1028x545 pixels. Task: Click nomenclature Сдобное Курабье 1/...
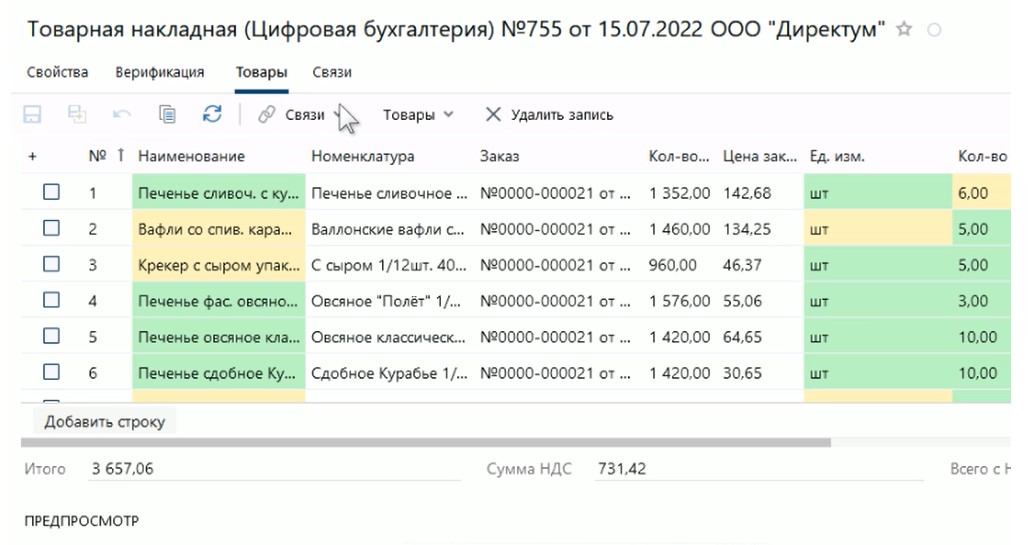coord(388,373)
